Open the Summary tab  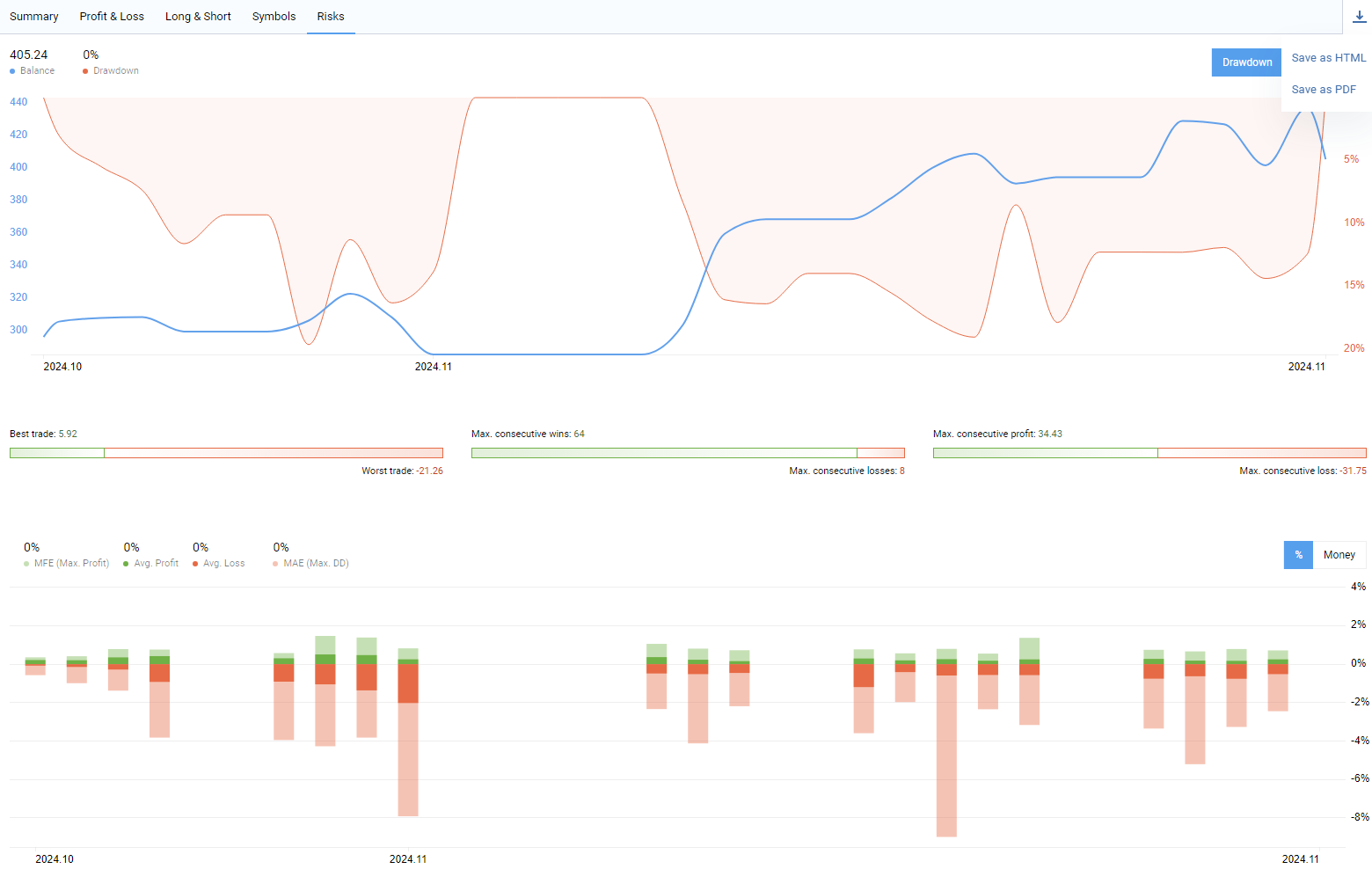click(x=34, y=17)
